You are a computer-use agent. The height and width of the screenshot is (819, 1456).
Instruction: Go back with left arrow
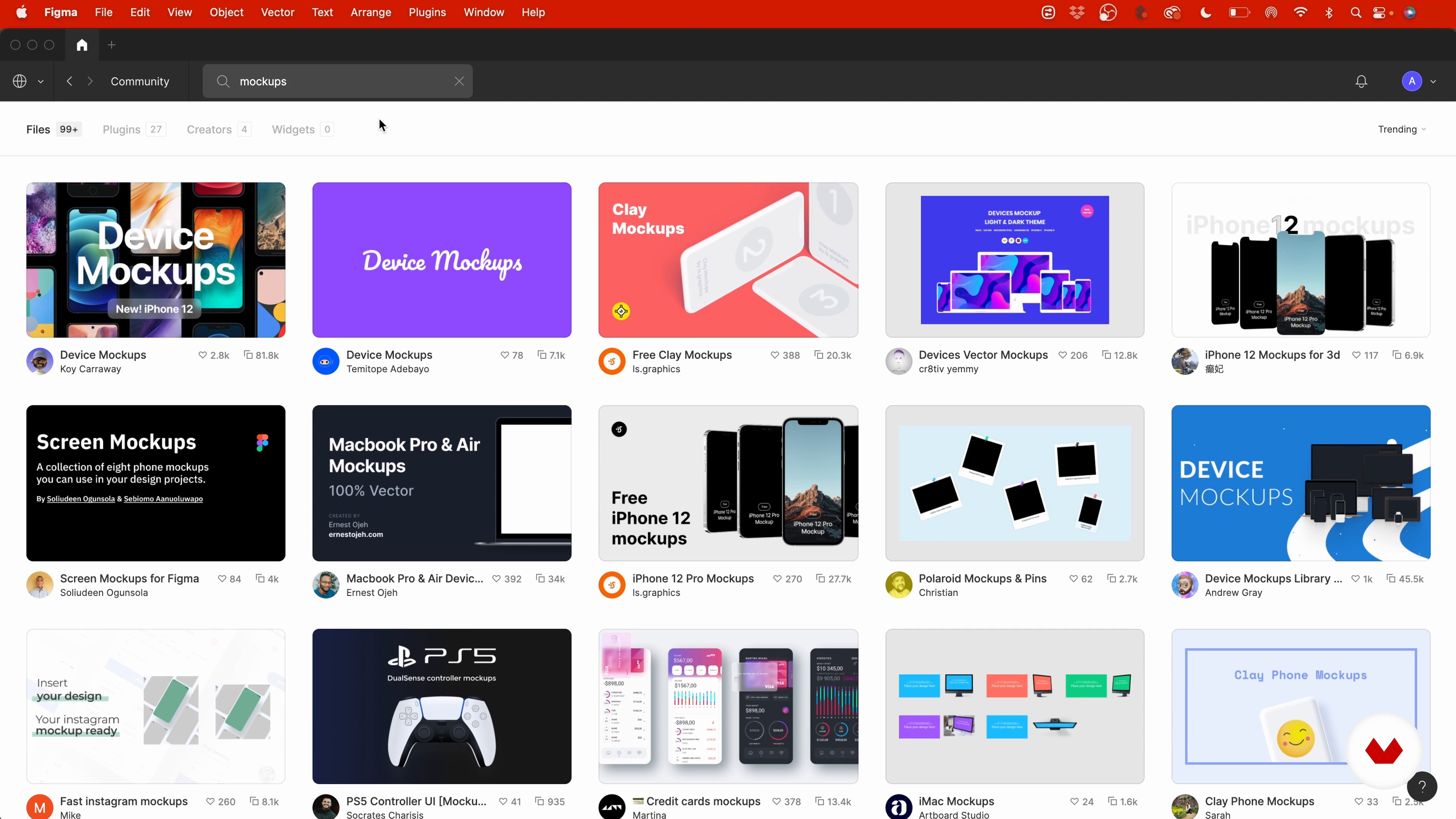coord(69,82)
